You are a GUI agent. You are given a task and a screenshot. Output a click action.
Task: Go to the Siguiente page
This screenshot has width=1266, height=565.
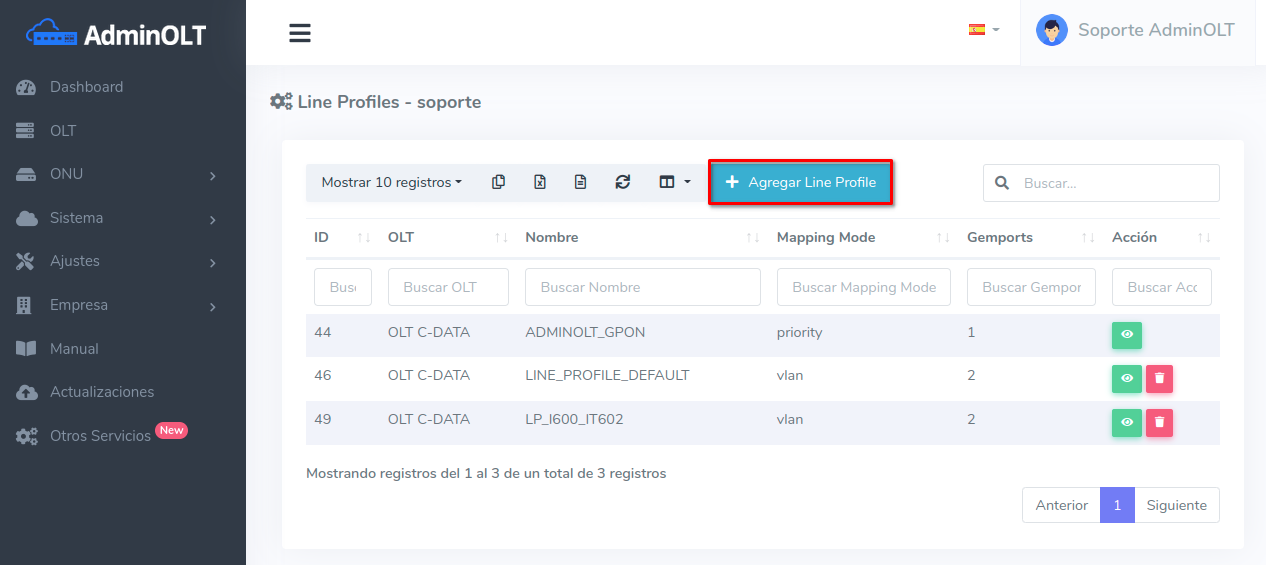[x=1176, y=505]
